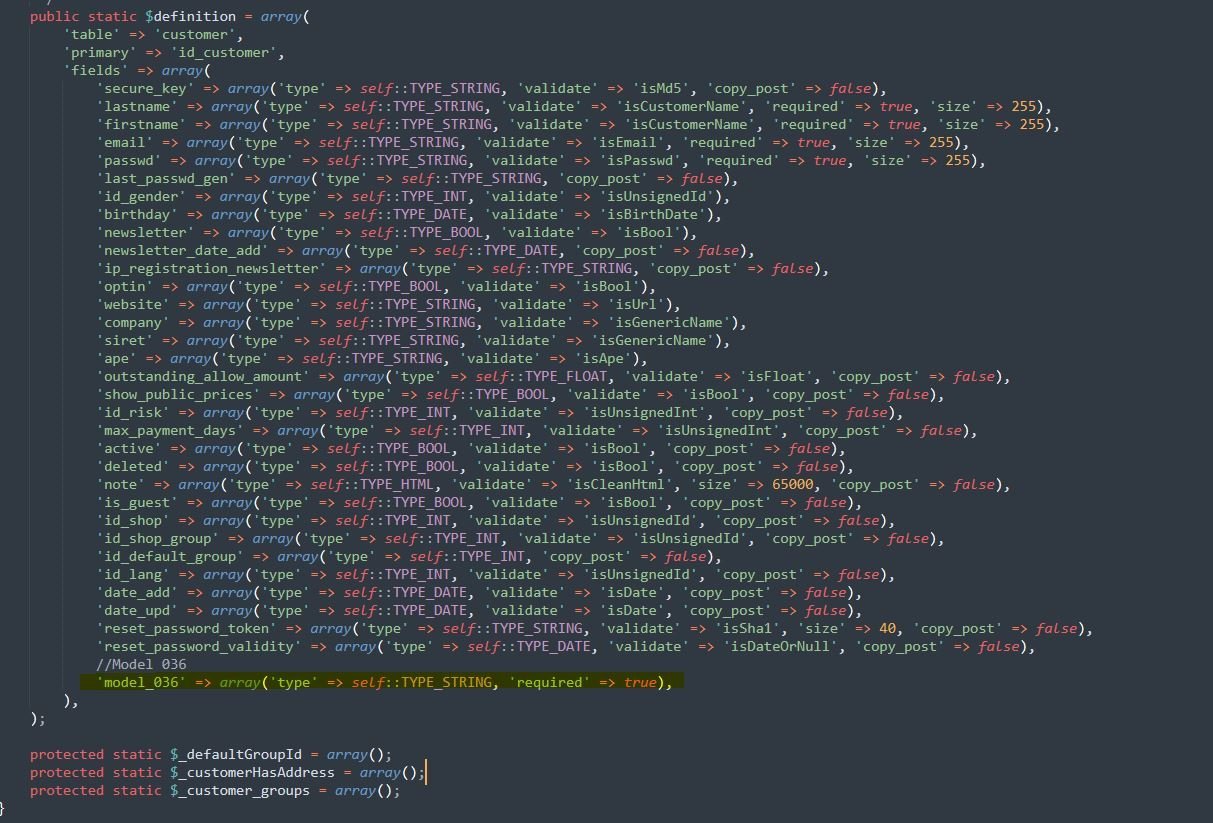Click the 'fields' array key
This screenshot has width=1213, height=823.
click(96, 70)
